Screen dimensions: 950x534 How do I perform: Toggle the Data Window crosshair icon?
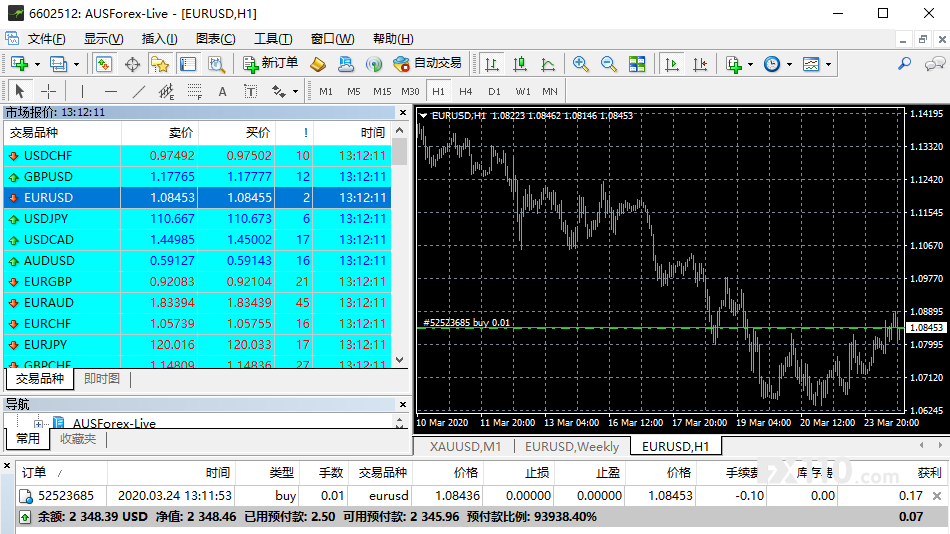click(x=132, y=64)
